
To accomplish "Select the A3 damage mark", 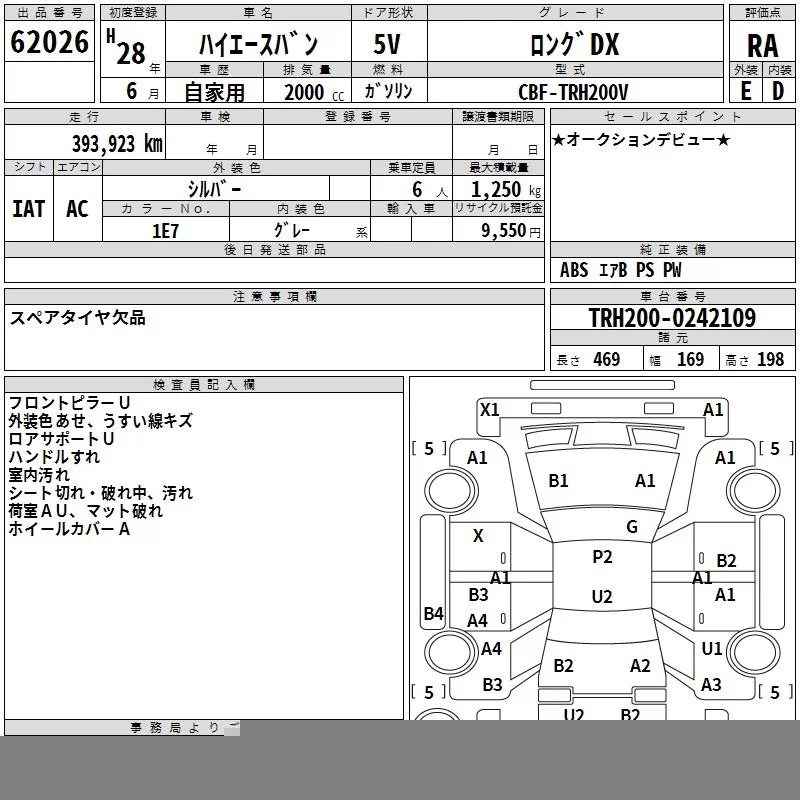I will pyautogui.click(x=711, y=684).
